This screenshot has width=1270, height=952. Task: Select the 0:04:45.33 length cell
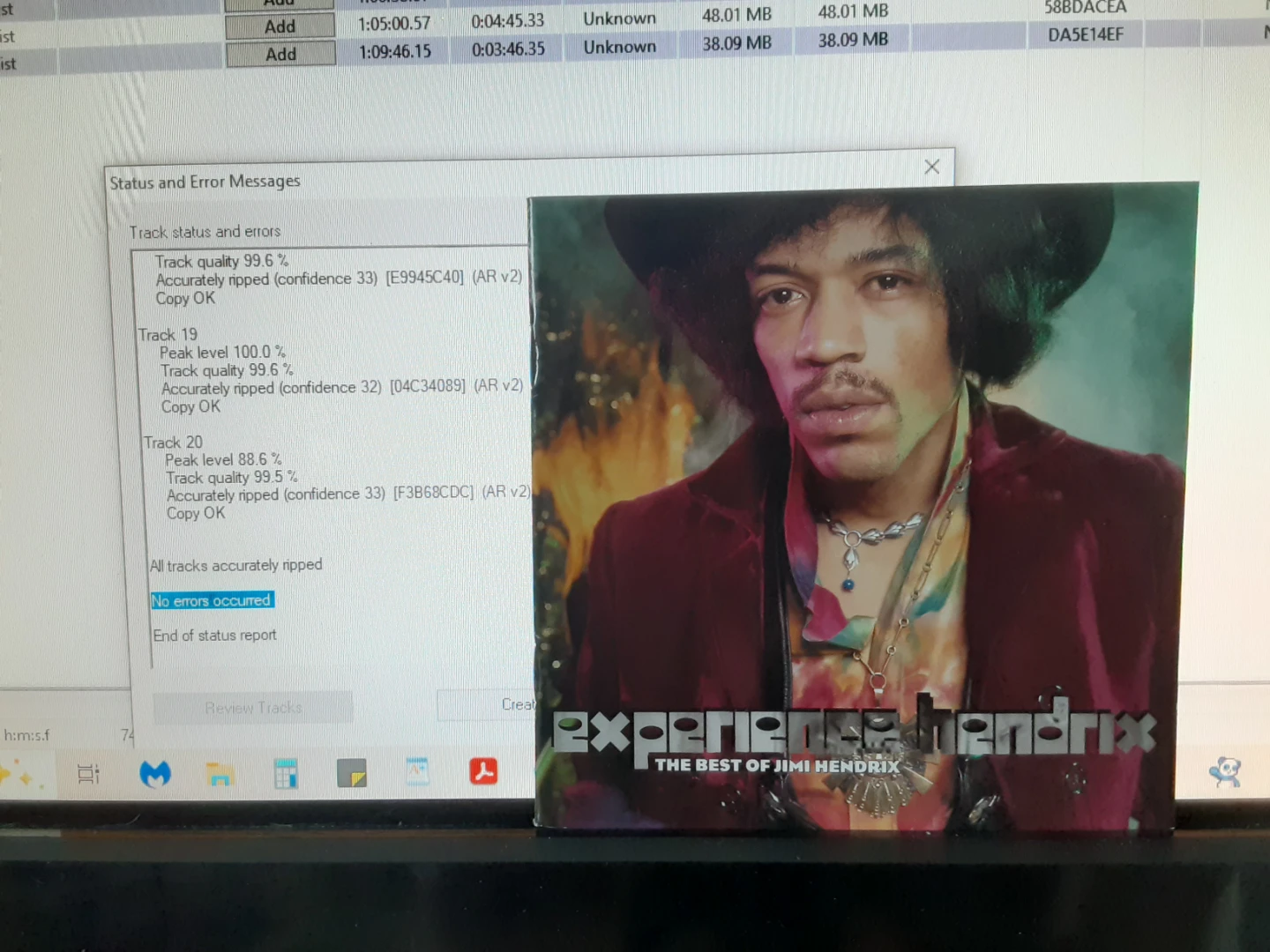(x=507, y=21)
